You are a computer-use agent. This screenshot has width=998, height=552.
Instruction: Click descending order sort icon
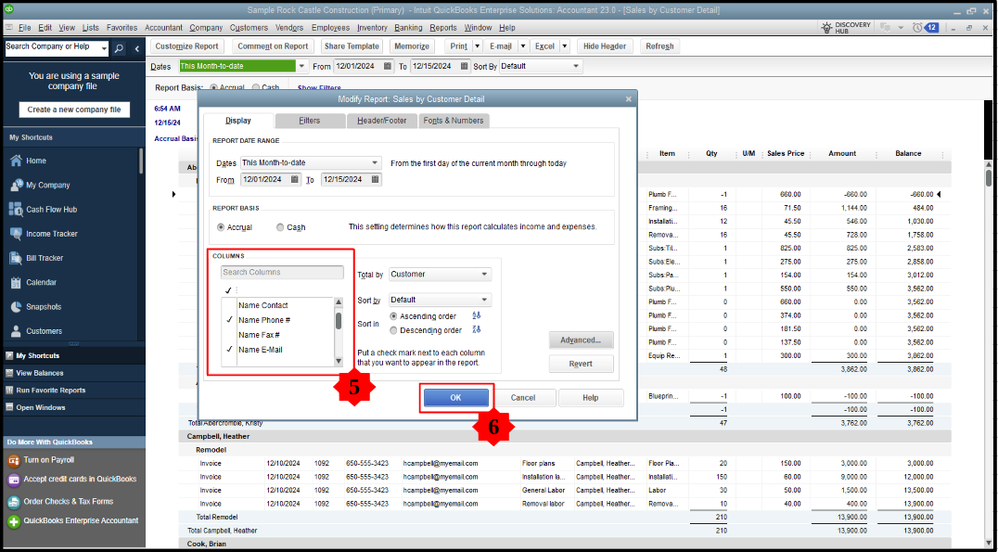(x=477, y=330)
